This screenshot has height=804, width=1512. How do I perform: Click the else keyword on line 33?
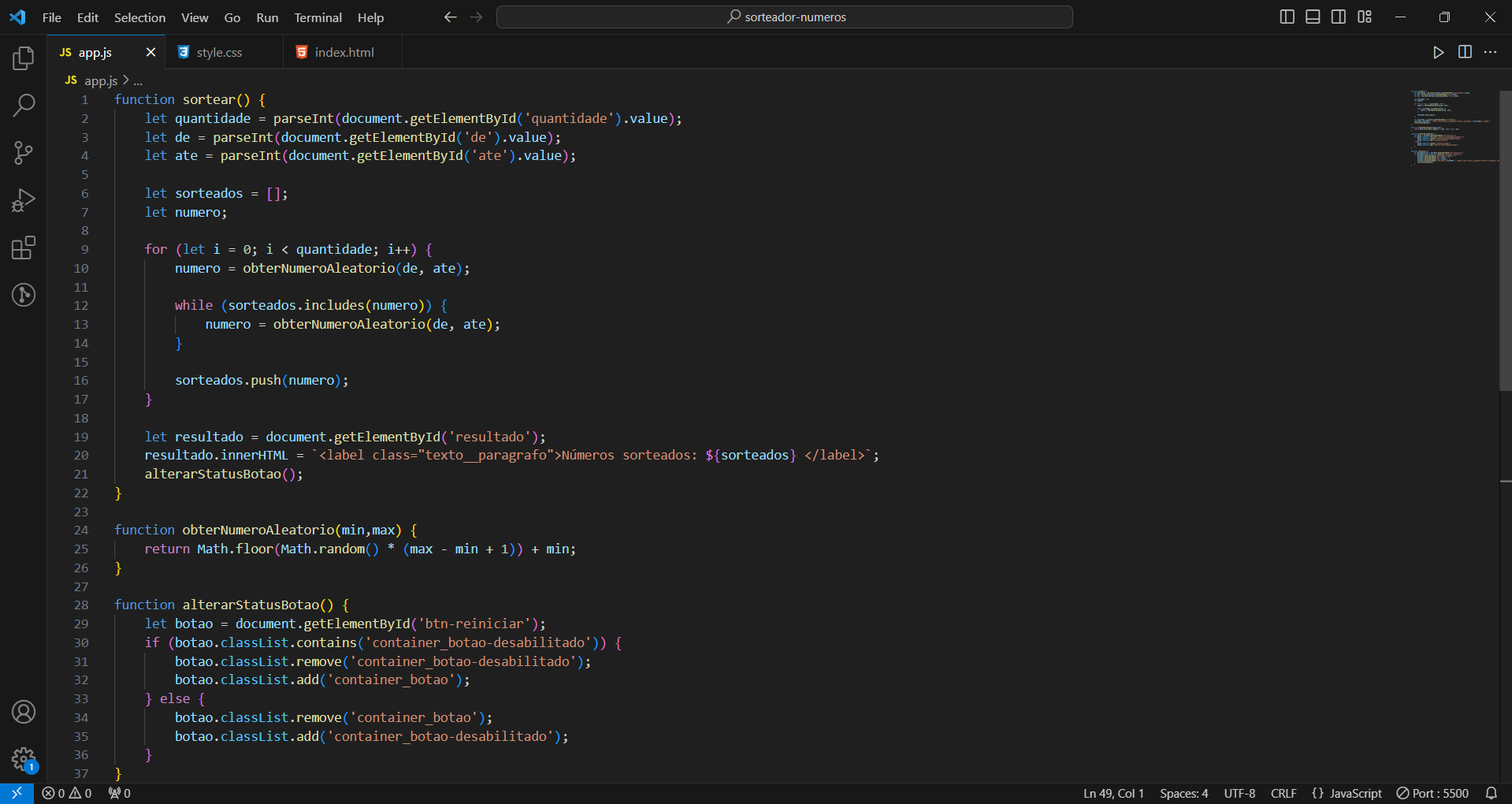(175, 698)
